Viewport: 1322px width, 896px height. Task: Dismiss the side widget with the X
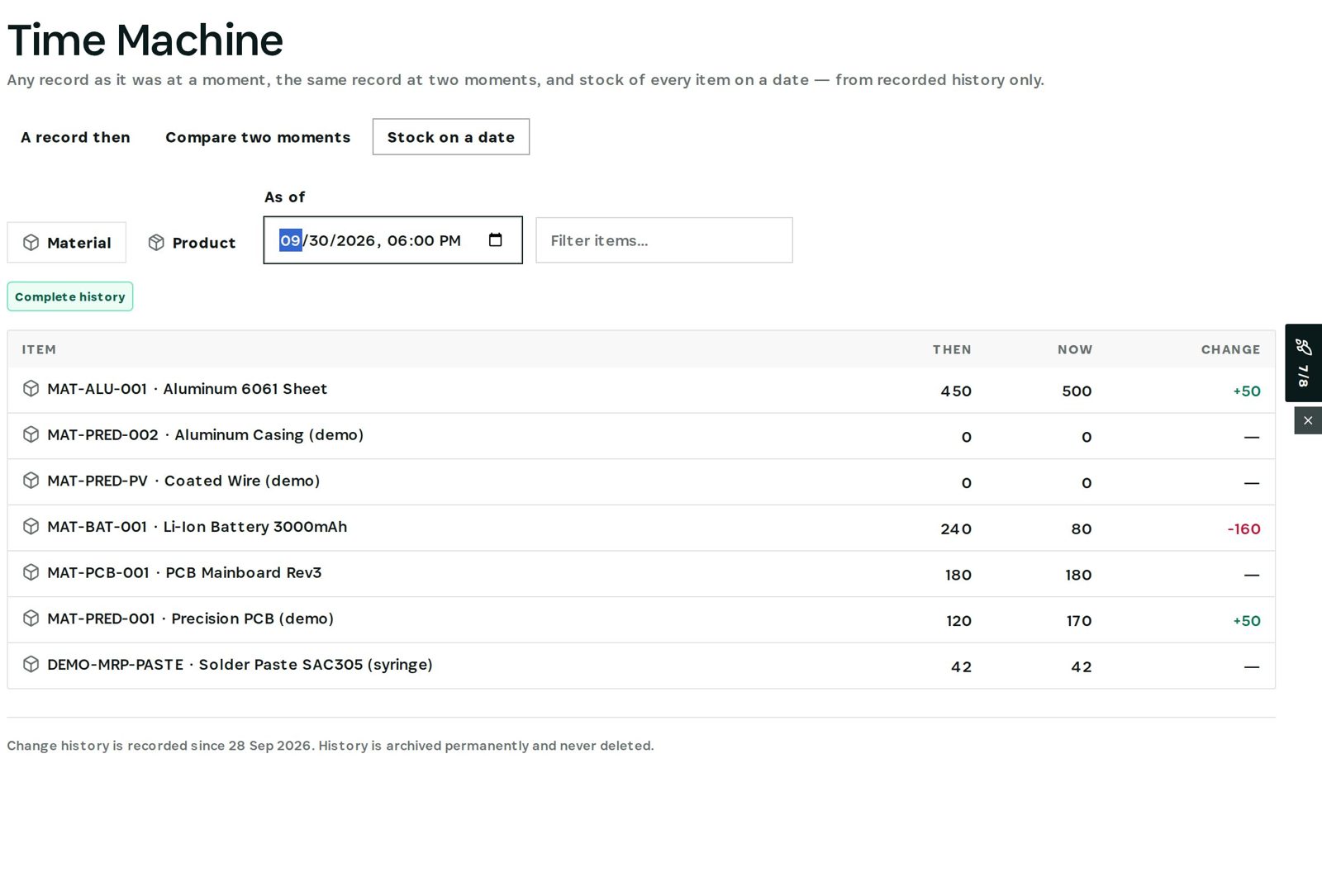[1308, 420]
